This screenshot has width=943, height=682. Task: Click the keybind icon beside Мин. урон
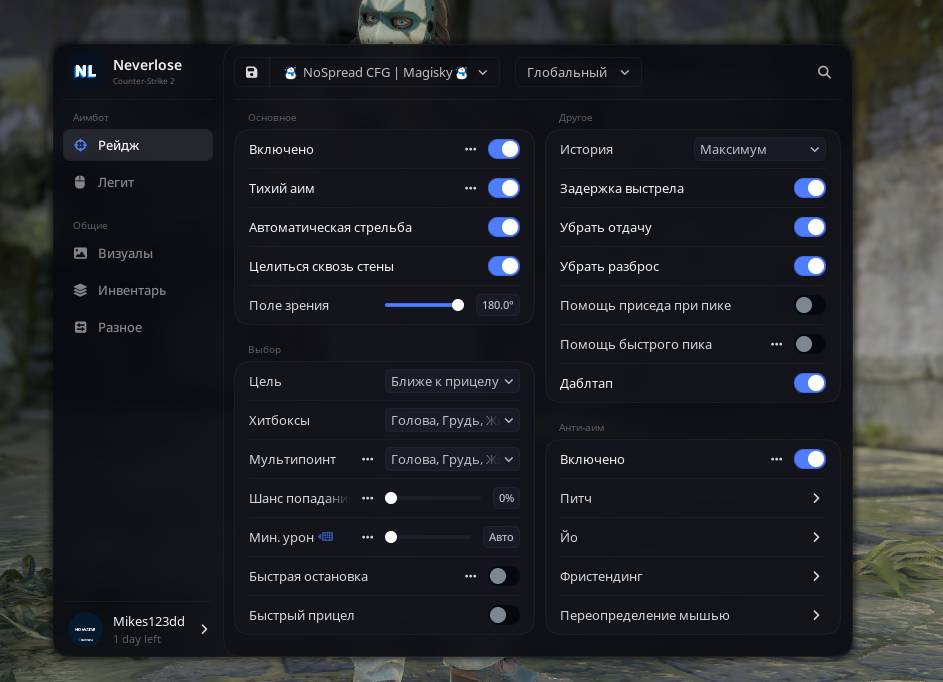pos(326,537)
